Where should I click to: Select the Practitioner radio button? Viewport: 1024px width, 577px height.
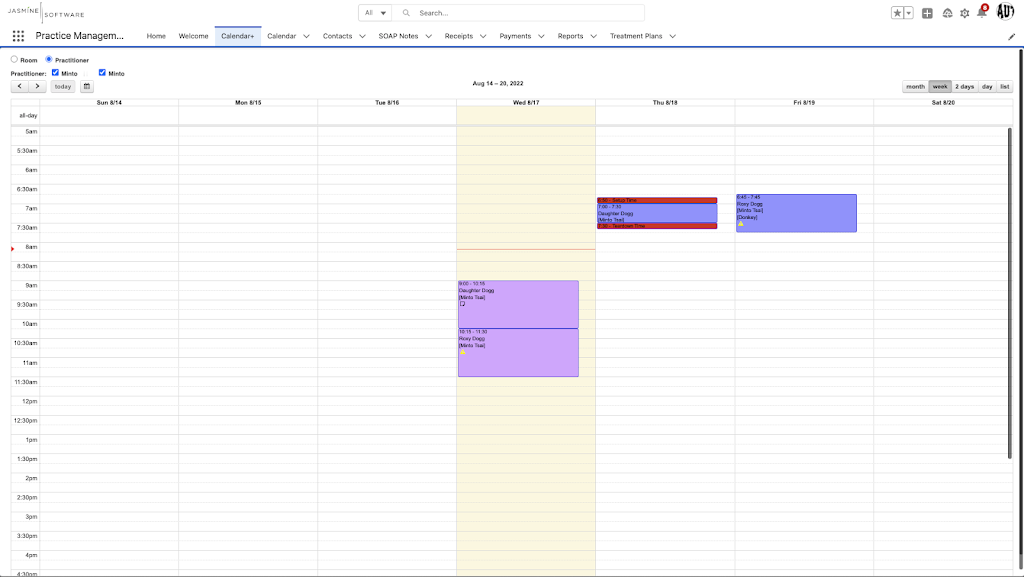(49, 60)
